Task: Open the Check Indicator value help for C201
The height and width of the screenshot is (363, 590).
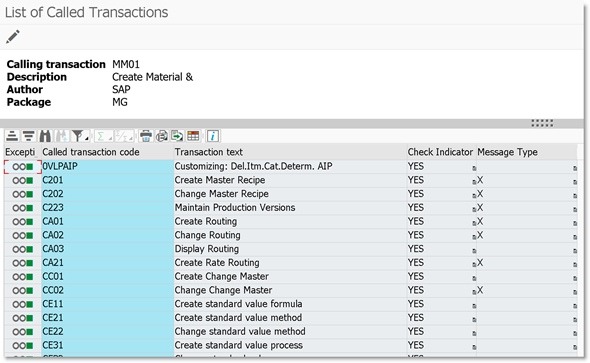Action: [474, 182]
